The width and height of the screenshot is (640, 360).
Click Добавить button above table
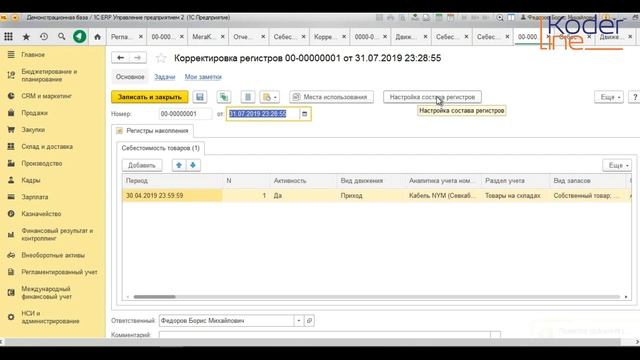tap(142, 165)
